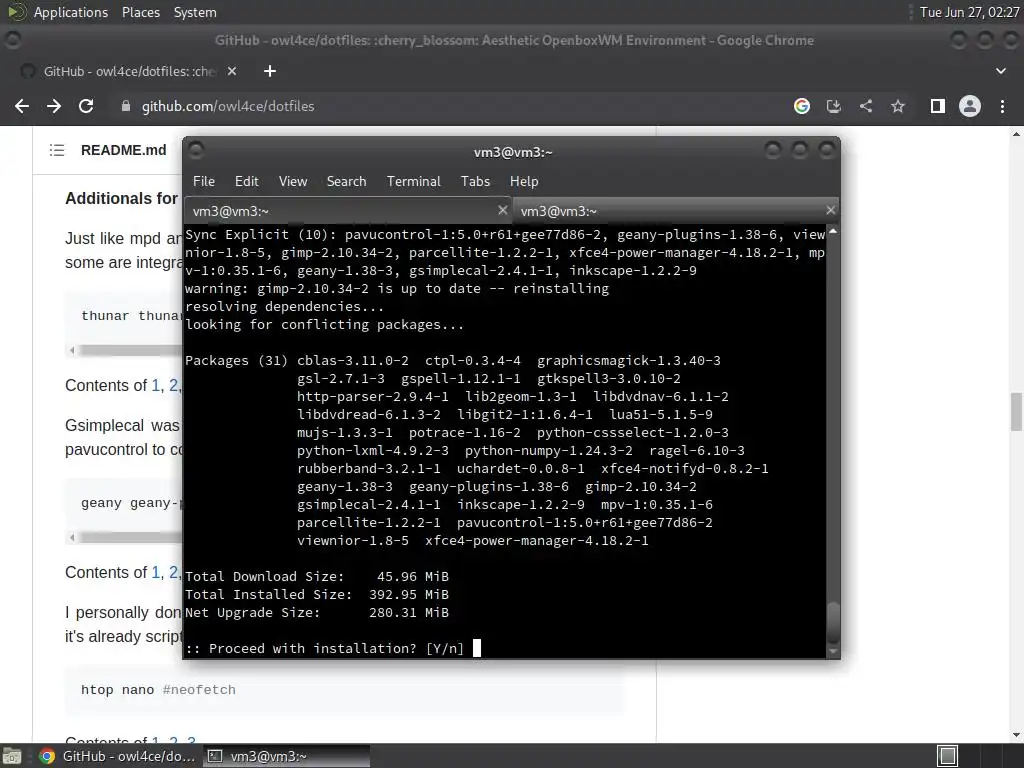
Task: Click terminal scrollbar up arrow
Action: pyautogui.click(x=833, y=231)
